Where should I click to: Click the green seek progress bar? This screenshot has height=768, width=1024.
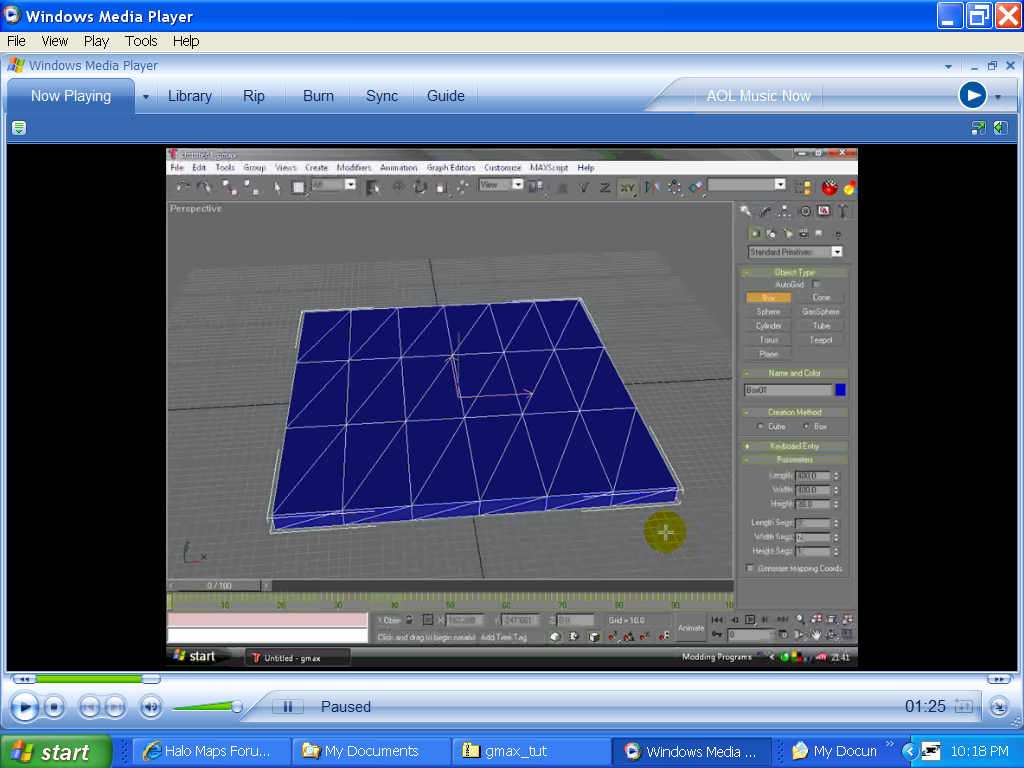tap(90, 679)
